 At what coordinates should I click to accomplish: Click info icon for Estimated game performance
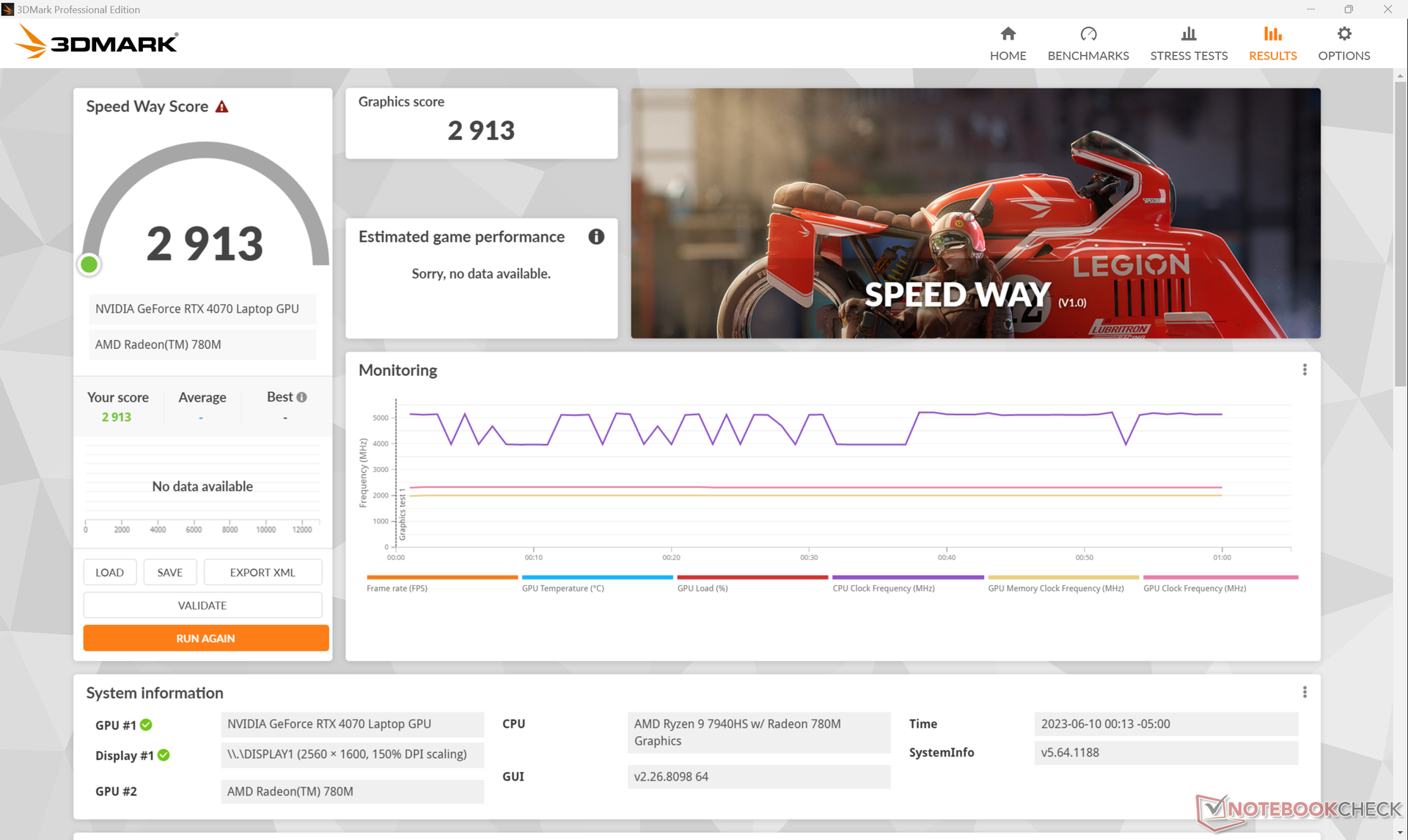(595, 237)
